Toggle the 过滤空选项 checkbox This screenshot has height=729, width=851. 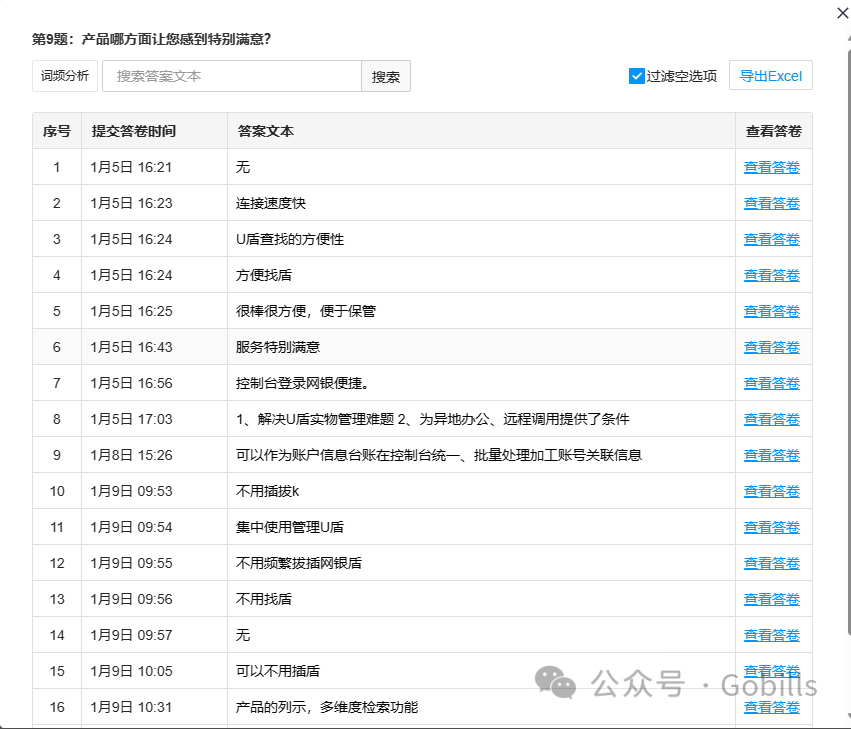click(x=637, y=76)
